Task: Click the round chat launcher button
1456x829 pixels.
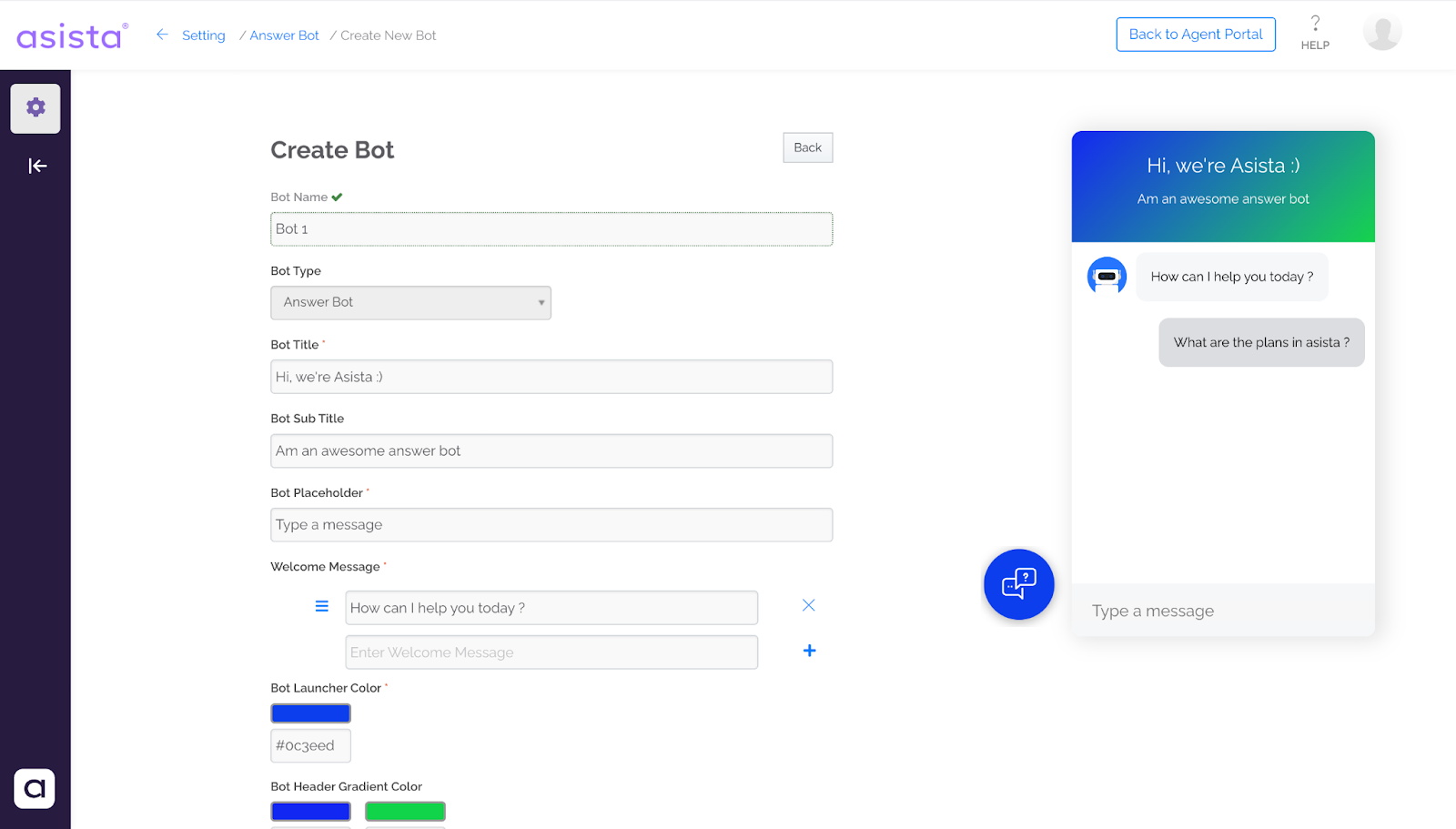Action: (x=1018, y=584)
